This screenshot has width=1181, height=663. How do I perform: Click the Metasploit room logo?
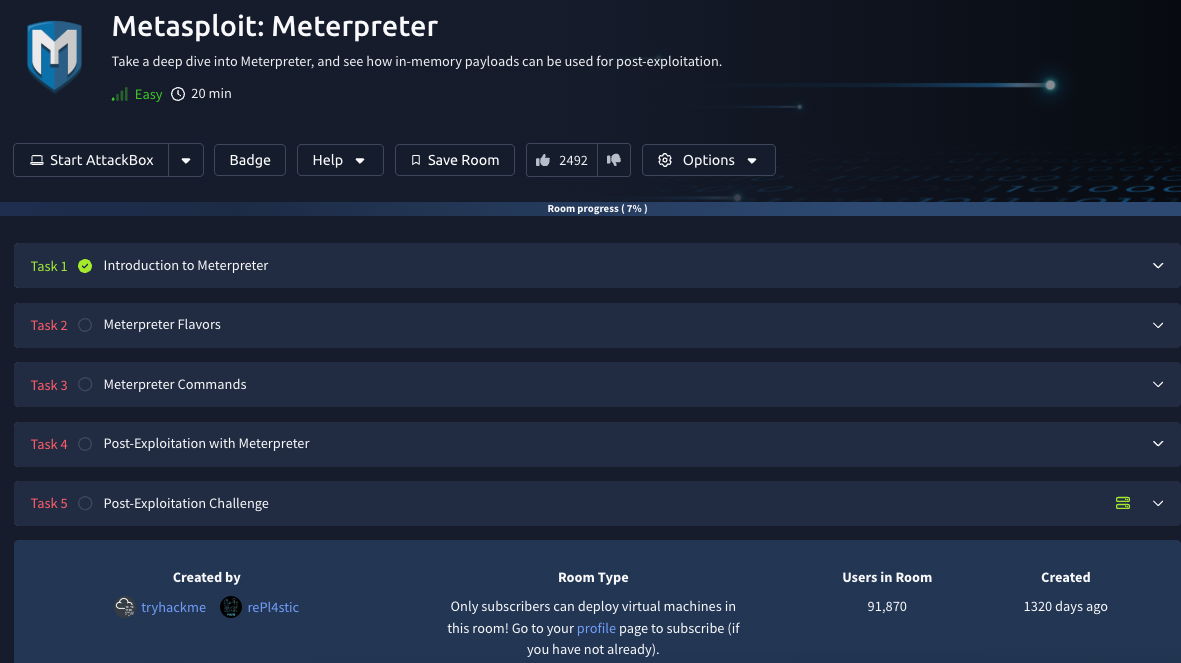click(54, 56)
